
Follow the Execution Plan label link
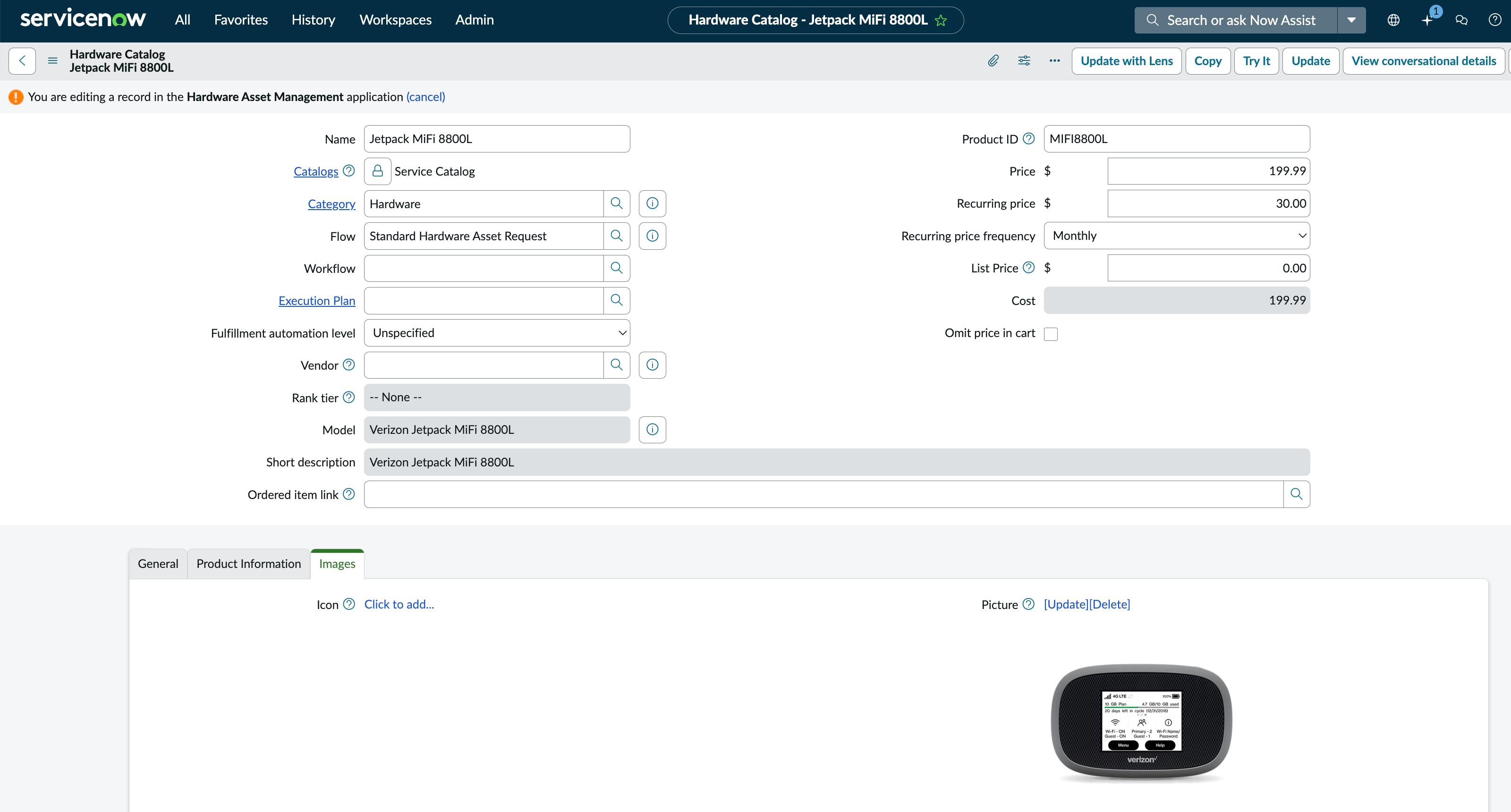point(317,301)
